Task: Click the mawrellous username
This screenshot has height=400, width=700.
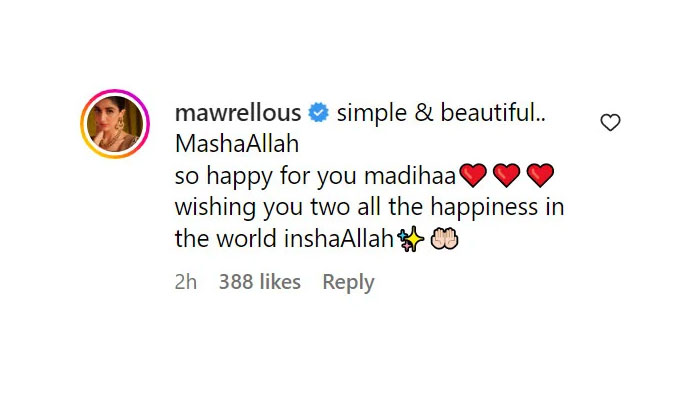Action: pos(238,112)
